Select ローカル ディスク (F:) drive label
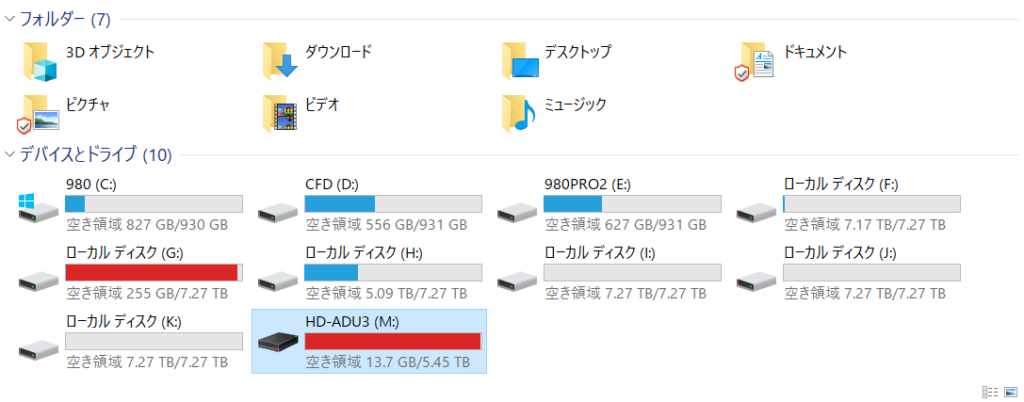The image size is (1024, 402). [x=841, y=185]
